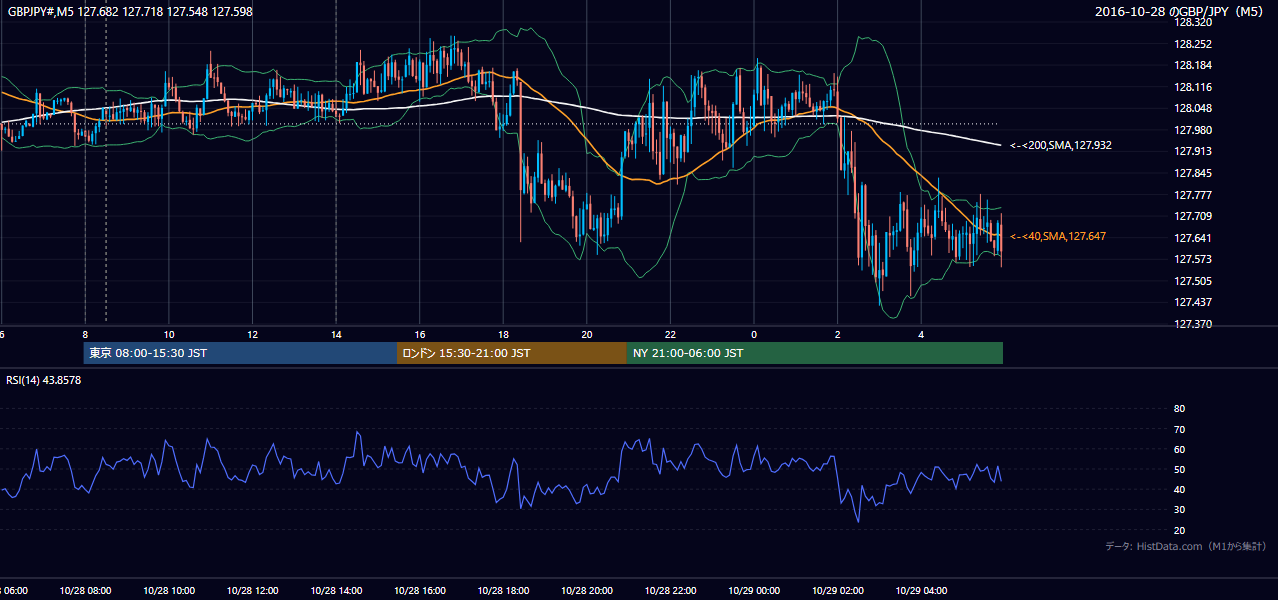
Task: Click the 128.048 price axis label
Action: click(1192, 109)
